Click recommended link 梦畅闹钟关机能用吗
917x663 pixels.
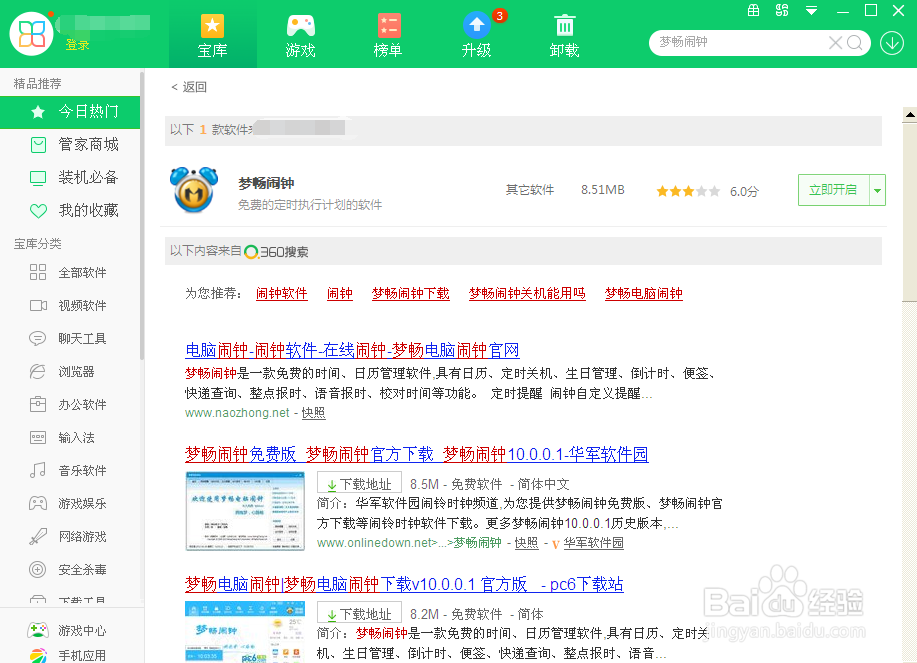(x=527, y=293)
